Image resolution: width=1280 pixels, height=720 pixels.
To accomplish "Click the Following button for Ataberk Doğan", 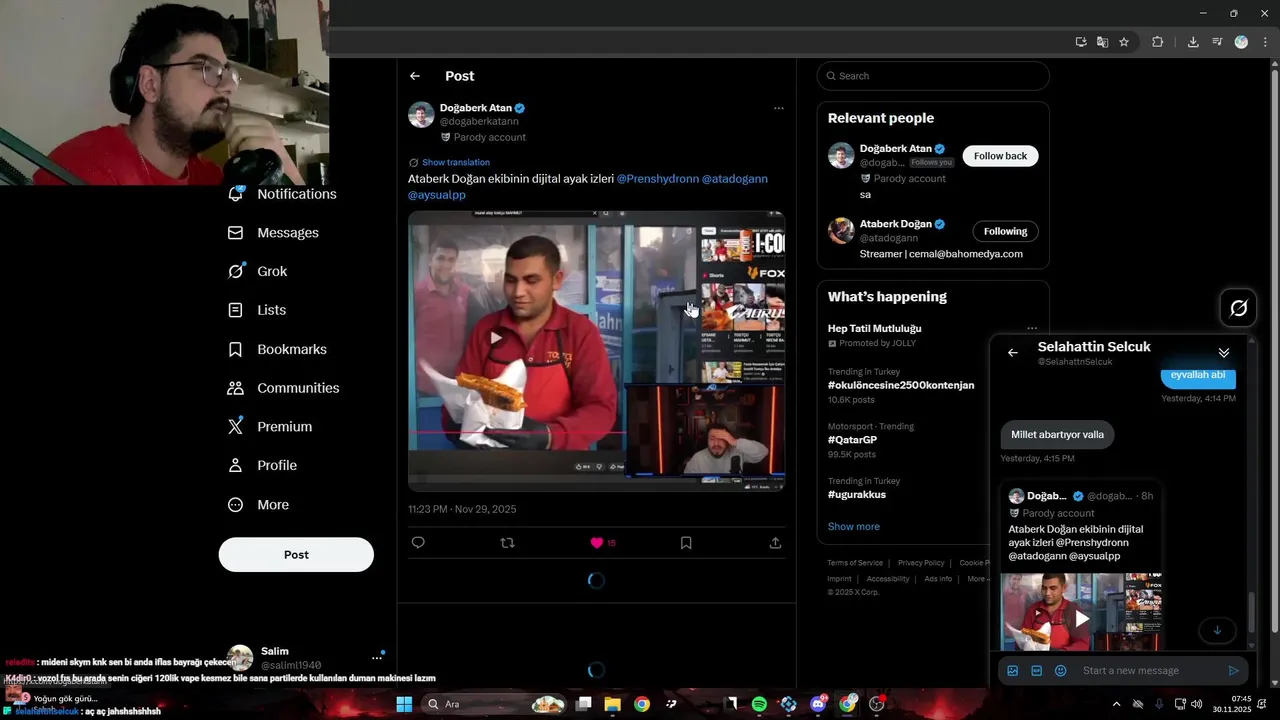I will [x=1005, y=231].
